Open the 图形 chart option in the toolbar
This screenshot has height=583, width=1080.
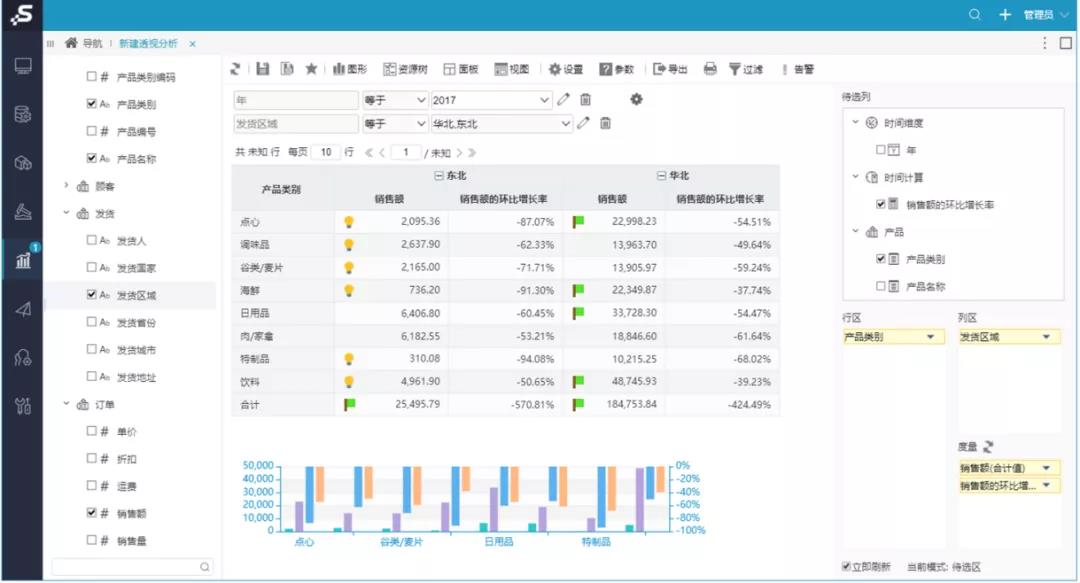point(350,69)
